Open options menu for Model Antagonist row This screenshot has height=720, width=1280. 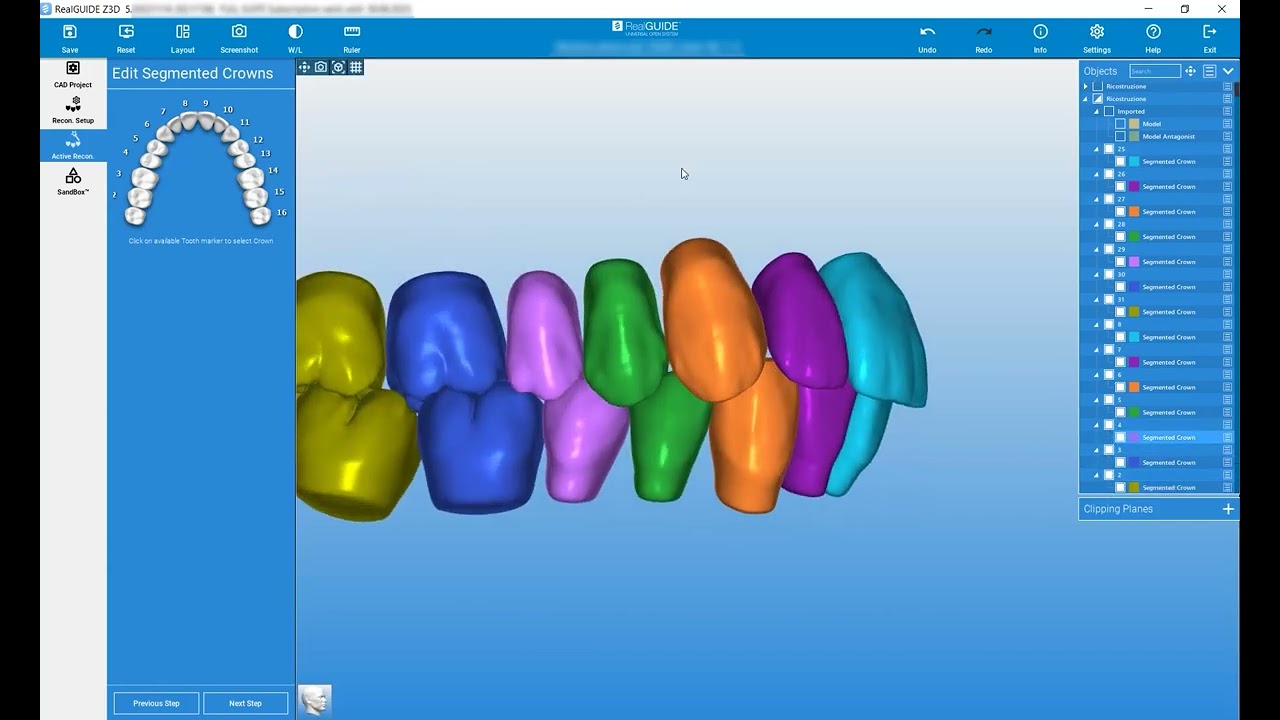click(1227, 136)
